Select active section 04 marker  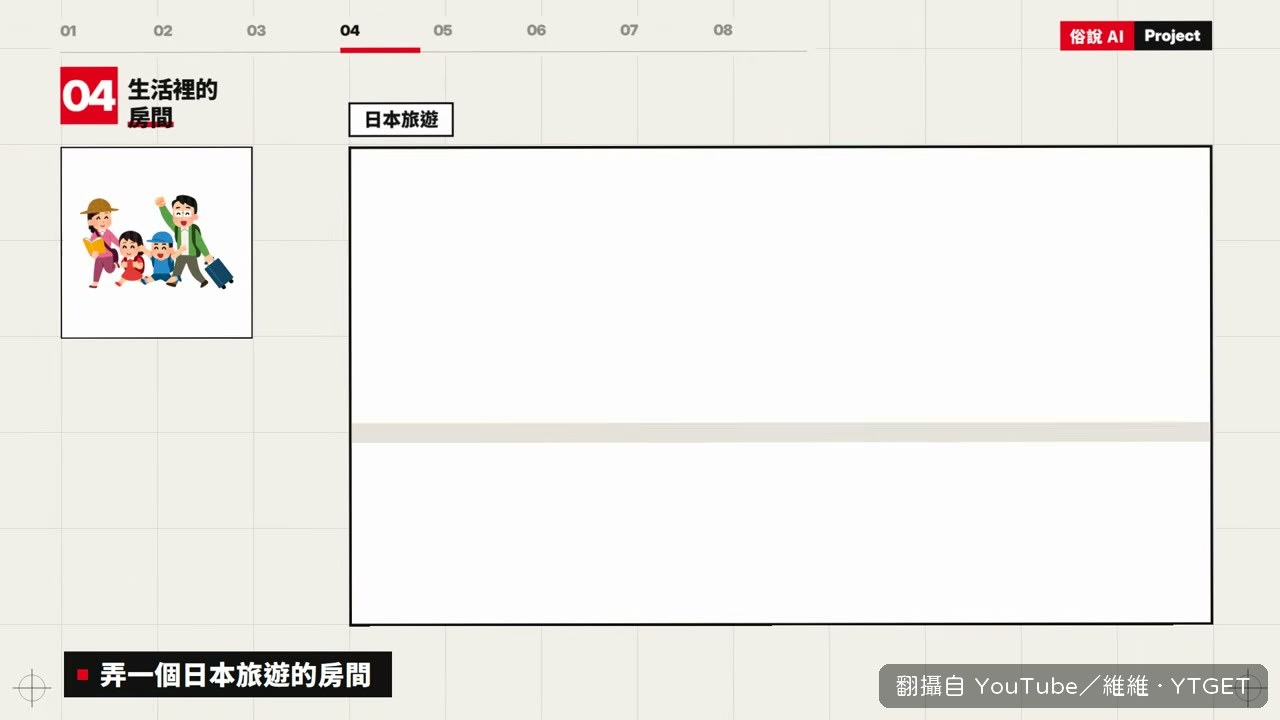tap(350, 30)
